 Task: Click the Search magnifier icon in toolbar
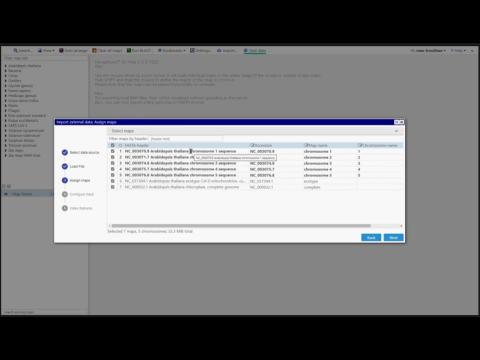point(15,50)
